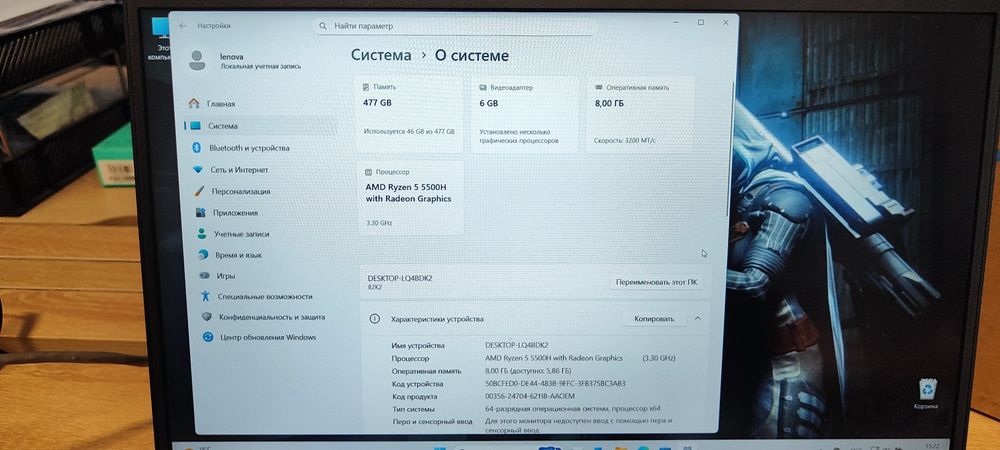This screenshot has height=450, width=1000.
Task: Click the lenova account avatar
Action: pyautogui.click(x=197, y=60)
